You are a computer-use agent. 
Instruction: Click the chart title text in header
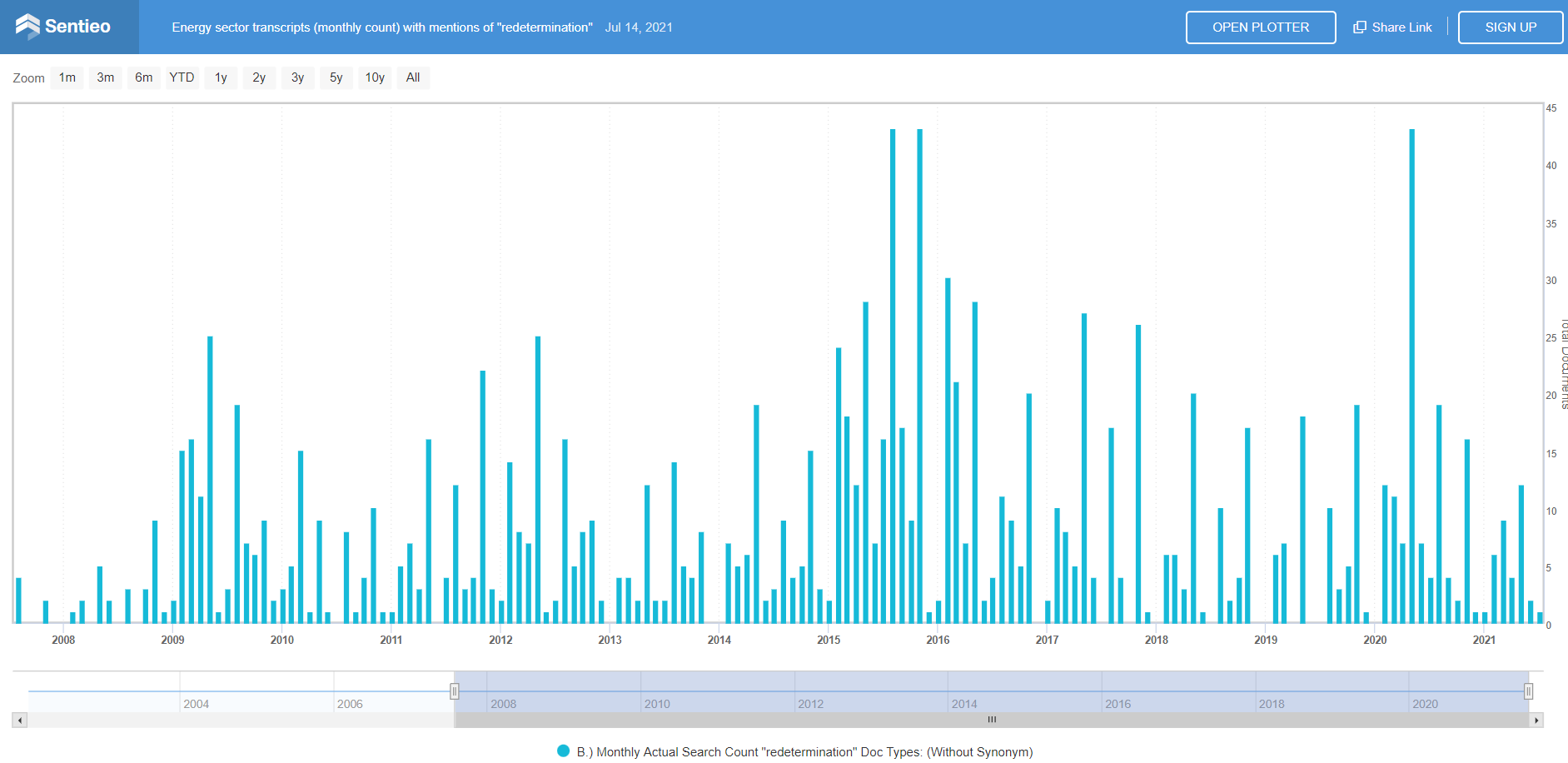[382, 27]
